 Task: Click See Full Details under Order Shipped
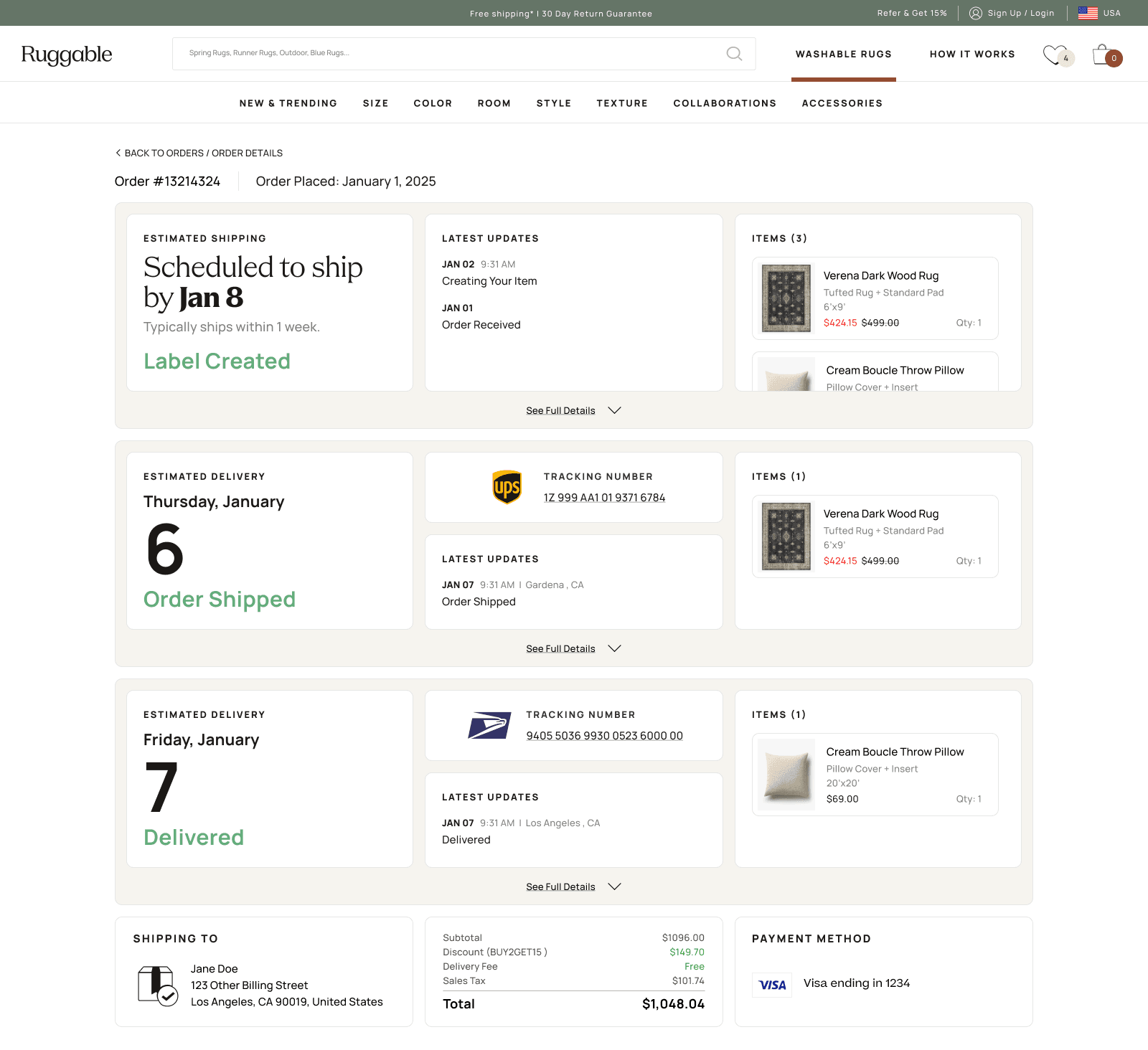[560, 648]
